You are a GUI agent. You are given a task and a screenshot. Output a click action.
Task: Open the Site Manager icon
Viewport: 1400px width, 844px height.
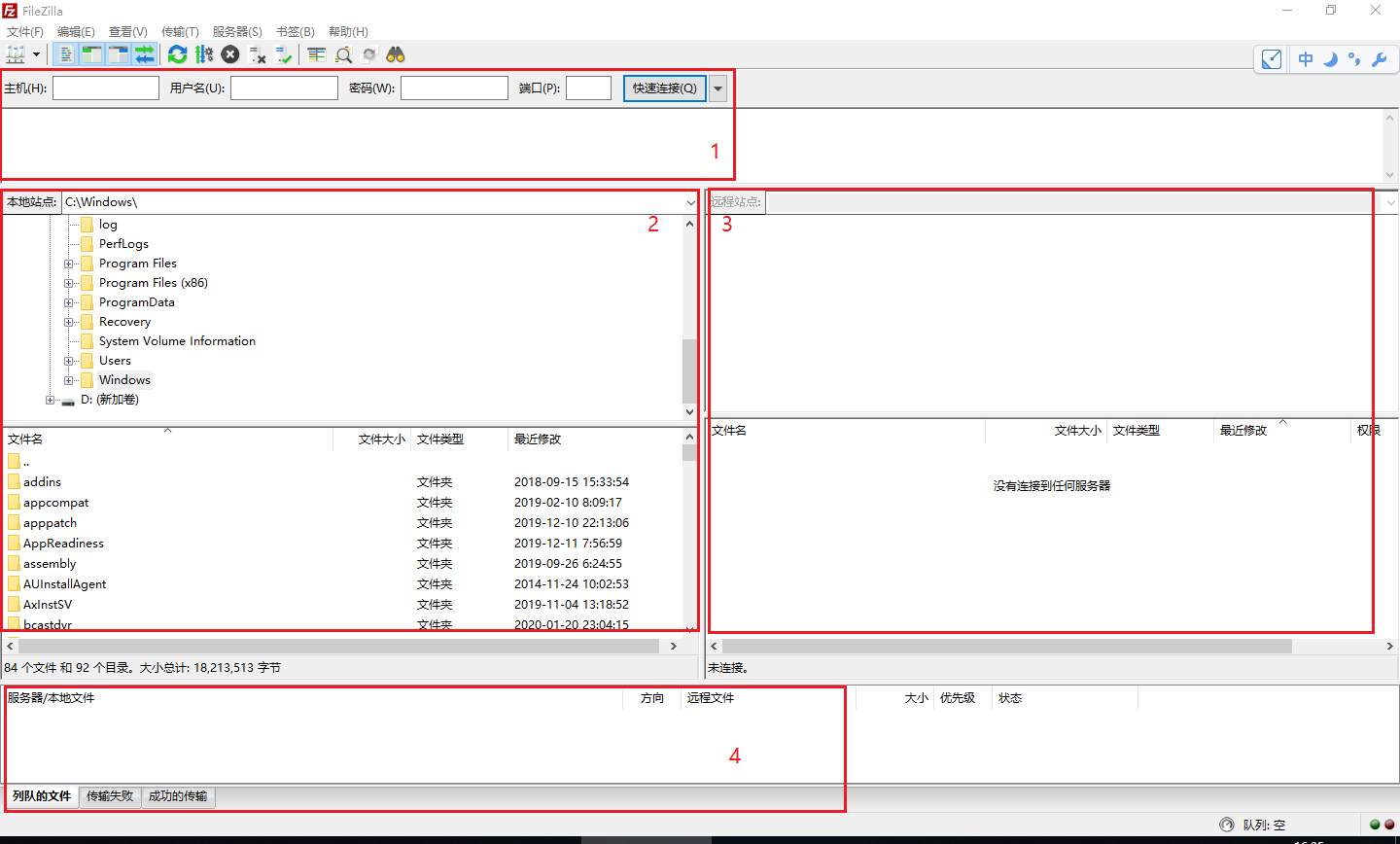pos(16,54)
